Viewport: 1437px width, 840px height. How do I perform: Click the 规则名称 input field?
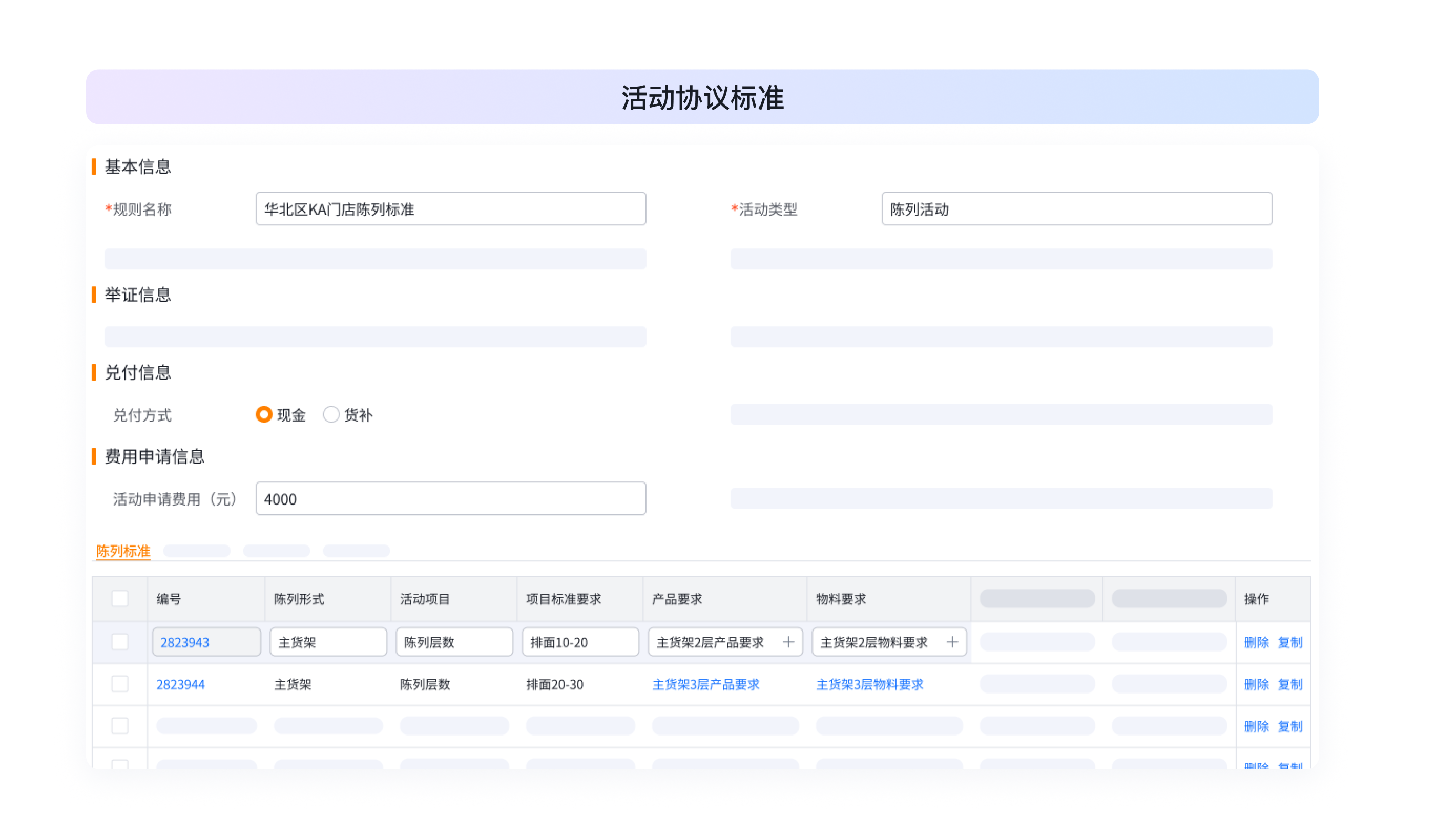(451, 209)
